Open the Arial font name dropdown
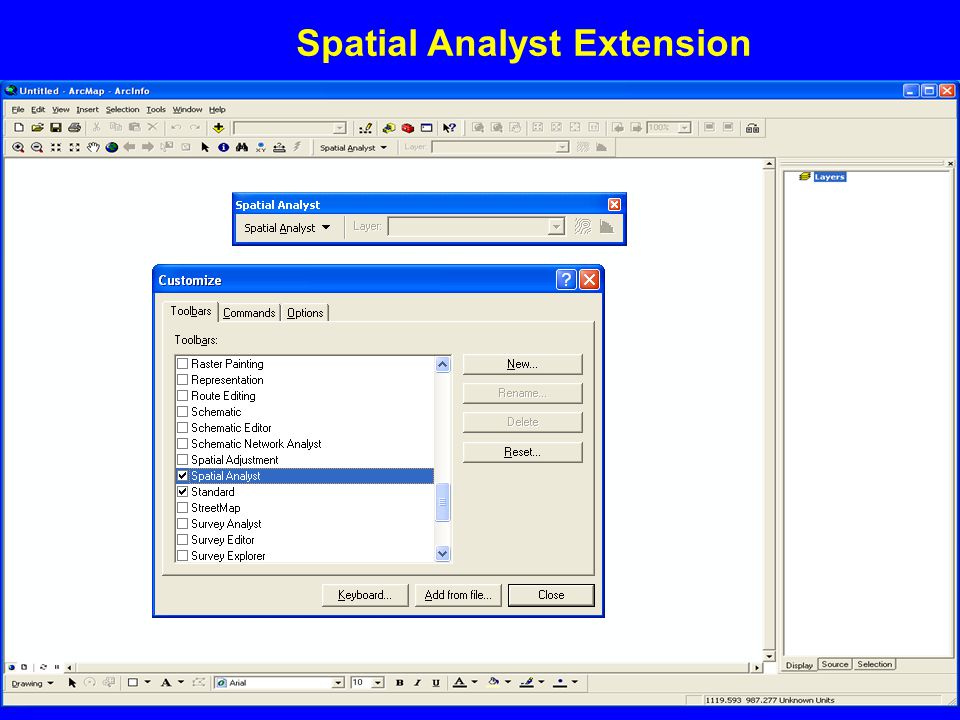This screenshot has height=720, width=960. point(338,683)
